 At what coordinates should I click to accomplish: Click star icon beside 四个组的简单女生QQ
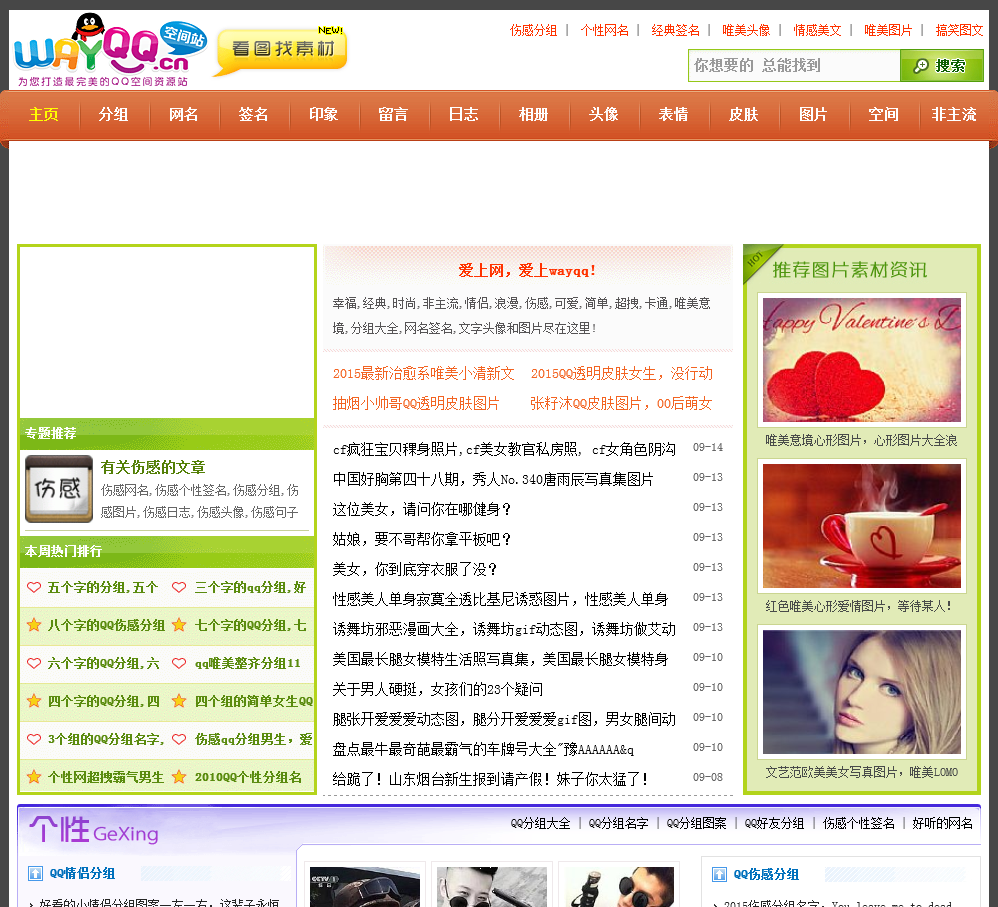click(x=179, y=701)
